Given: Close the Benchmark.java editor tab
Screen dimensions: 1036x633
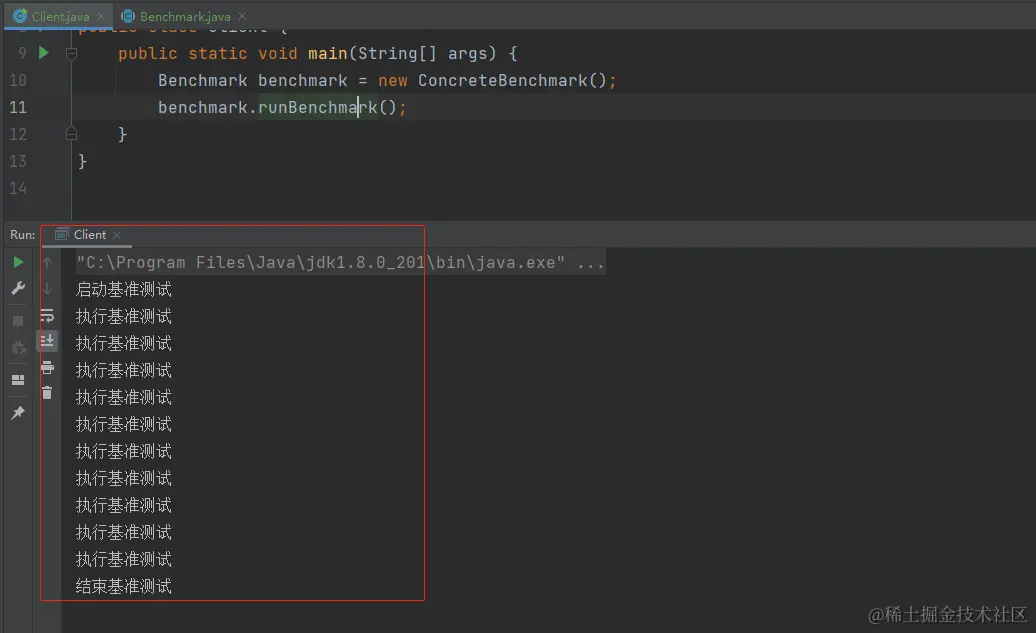Looking at the screenshot, I should [242, 16].
